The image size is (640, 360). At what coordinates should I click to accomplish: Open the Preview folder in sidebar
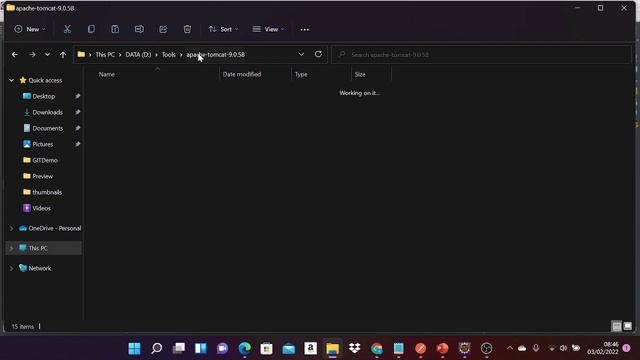click(x=42, y=176)
